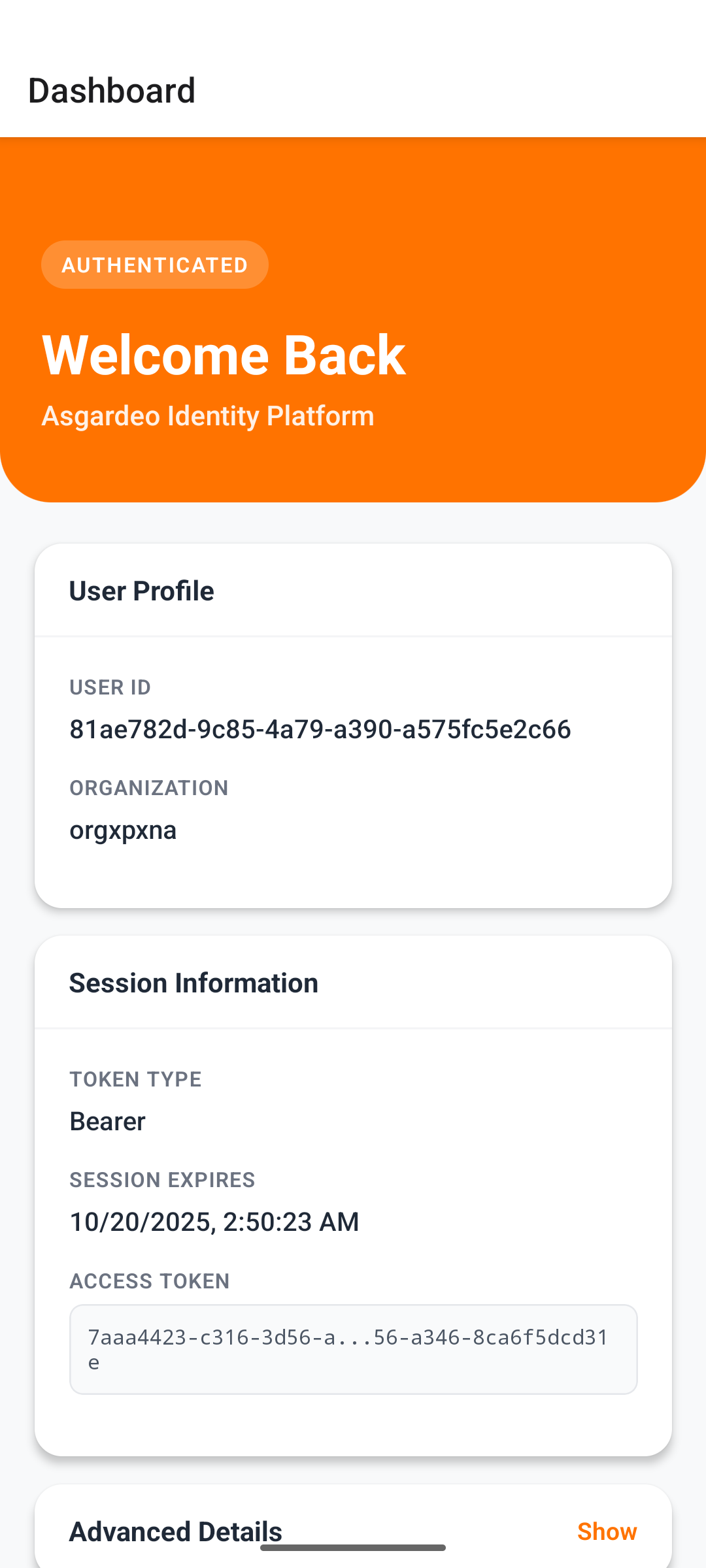Copy the User ID value
Image resolution: width=706 pixels, height=1568 pixels.
pyautogui.click(x=320, y=730)
